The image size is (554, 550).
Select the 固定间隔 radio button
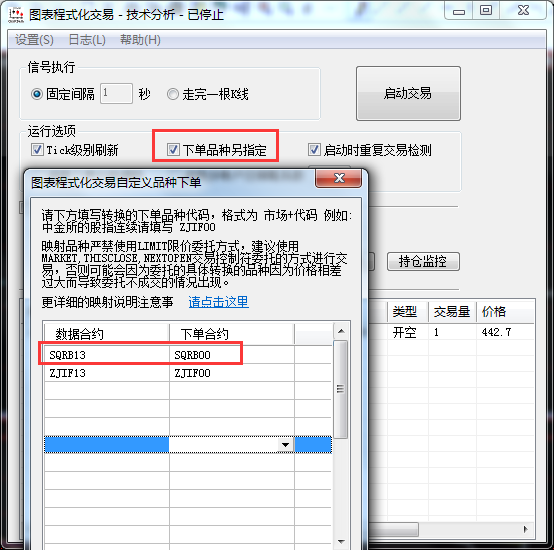click(x=37, y=94)
